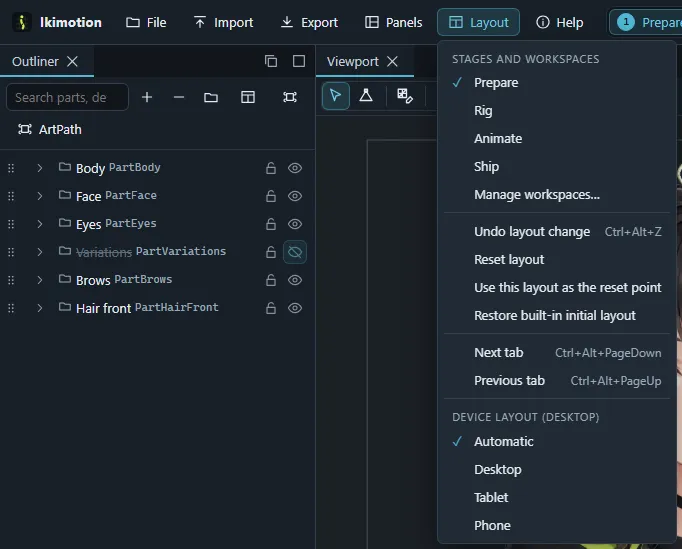Open Manage workspaces...
Image resolution: width=682 pixels, height=549 pixels.
click(557, 194)
